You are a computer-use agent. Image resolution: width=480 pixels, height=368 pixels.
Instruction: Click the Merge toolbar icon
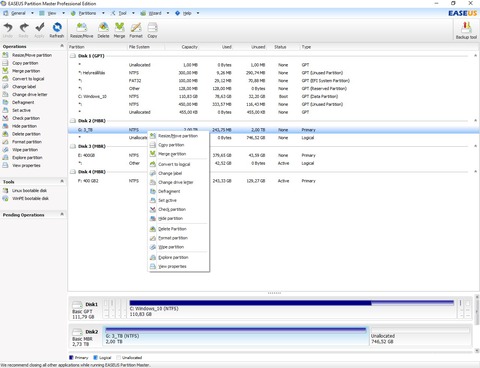point(119,30)
